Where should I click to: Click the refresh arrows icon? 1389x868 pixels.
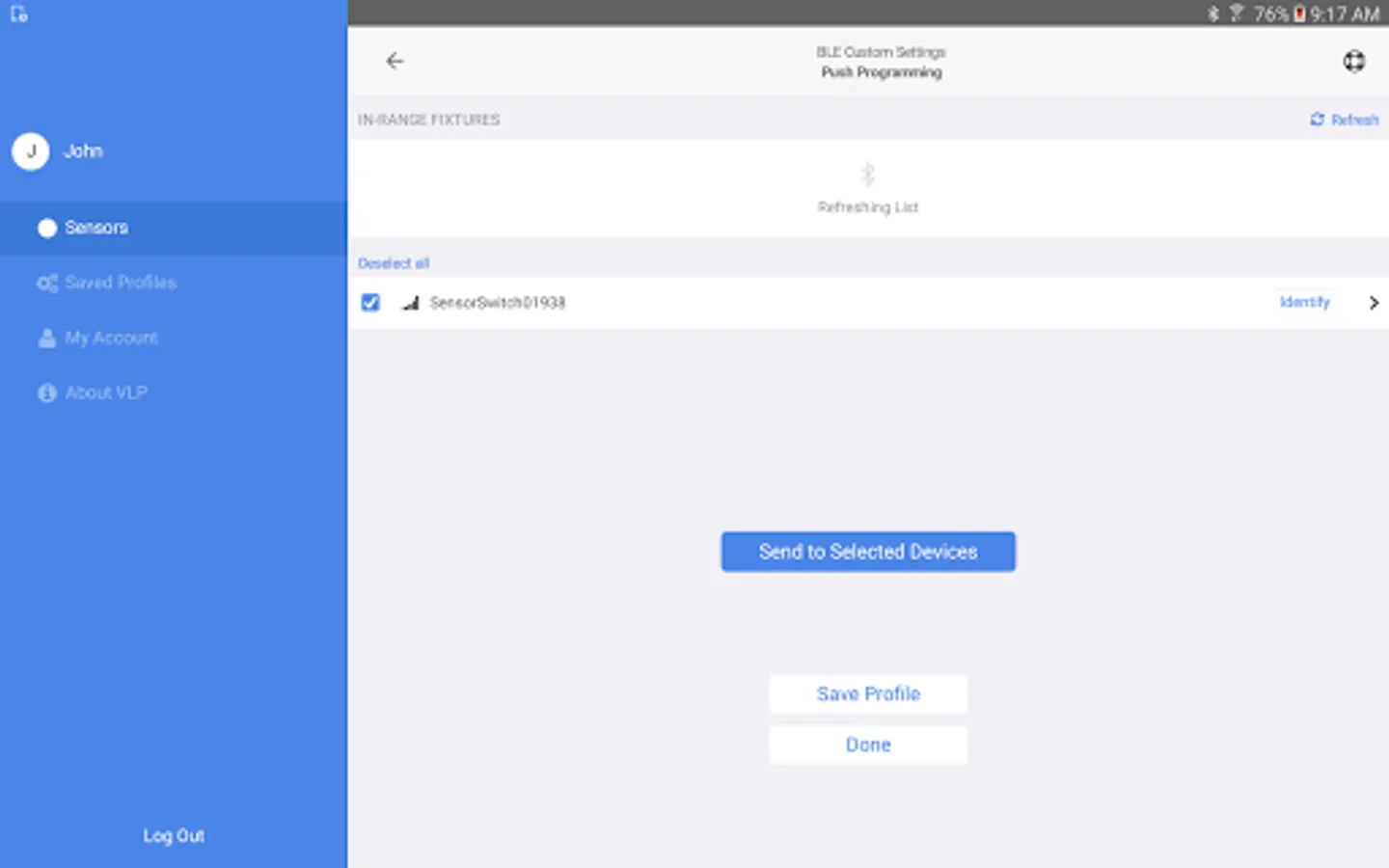point(1318,120)
